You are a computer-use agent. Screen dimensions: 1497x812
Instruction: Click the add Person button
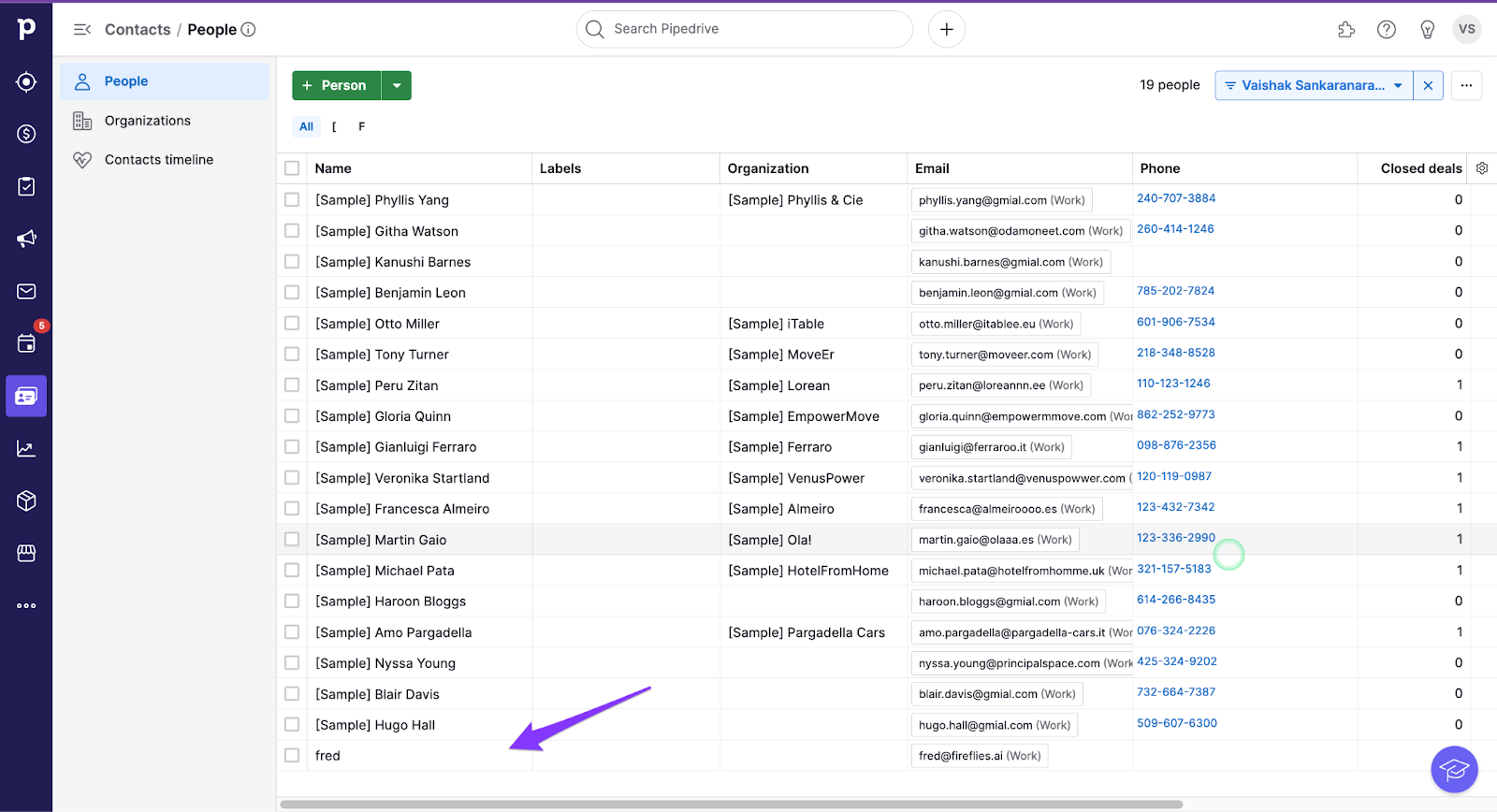click(336, 85)
